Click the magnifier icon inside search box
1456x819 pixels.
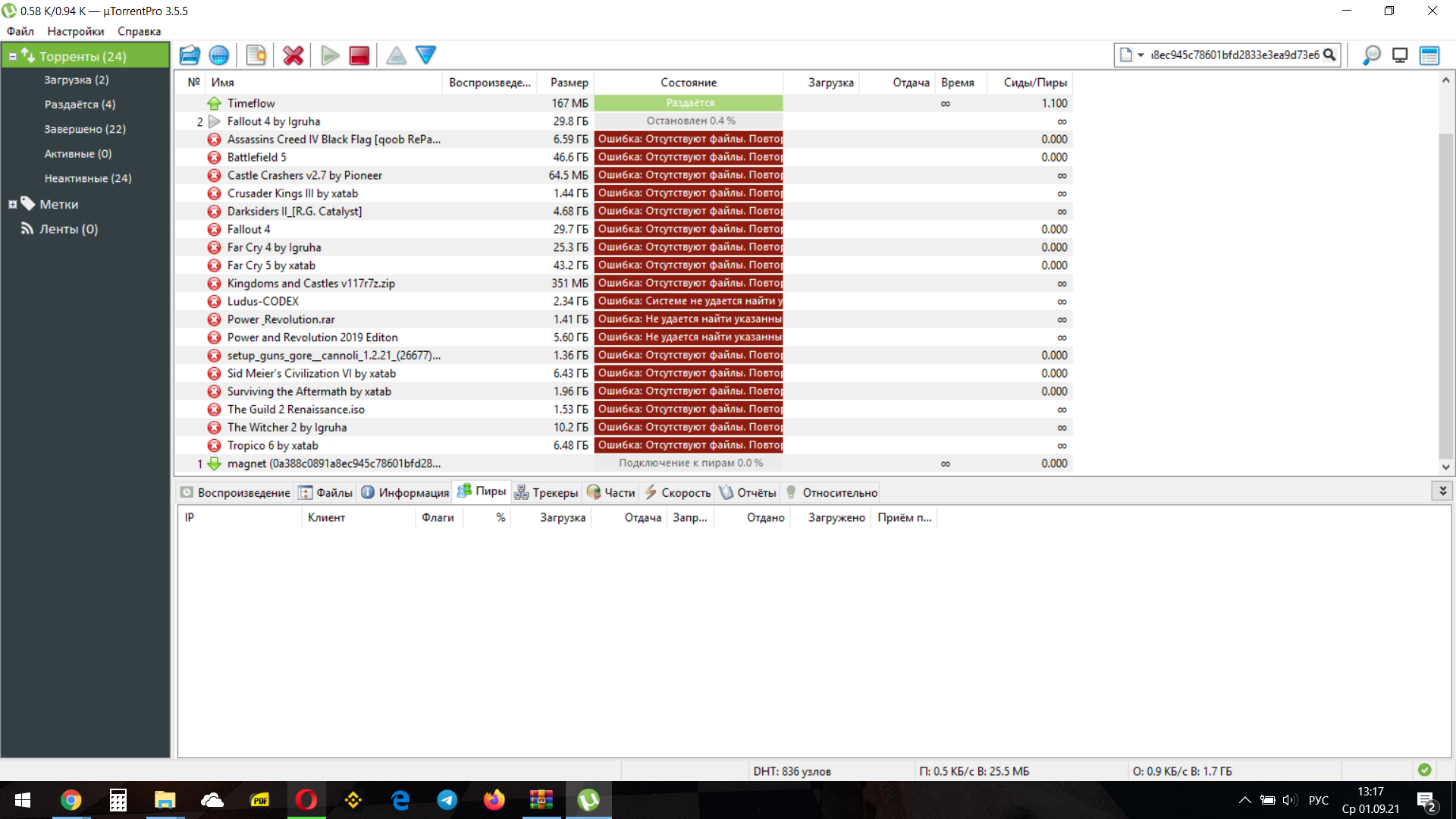point(1329,55)
